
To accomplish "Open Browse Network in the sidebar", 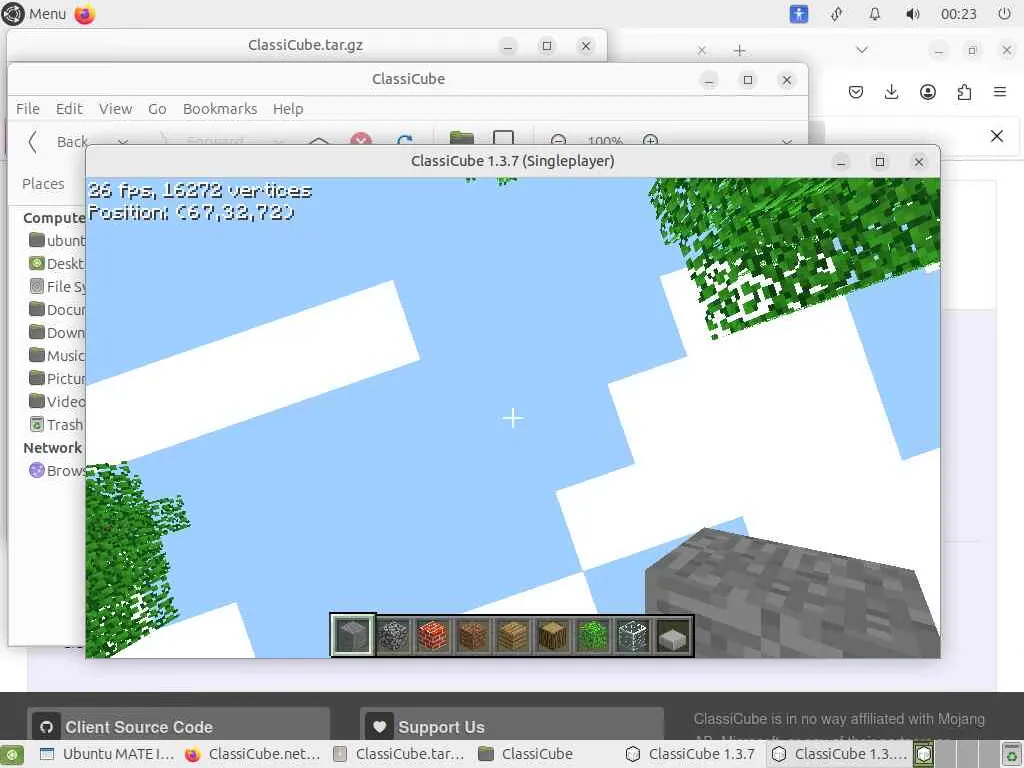I will (x=57, y=471).
